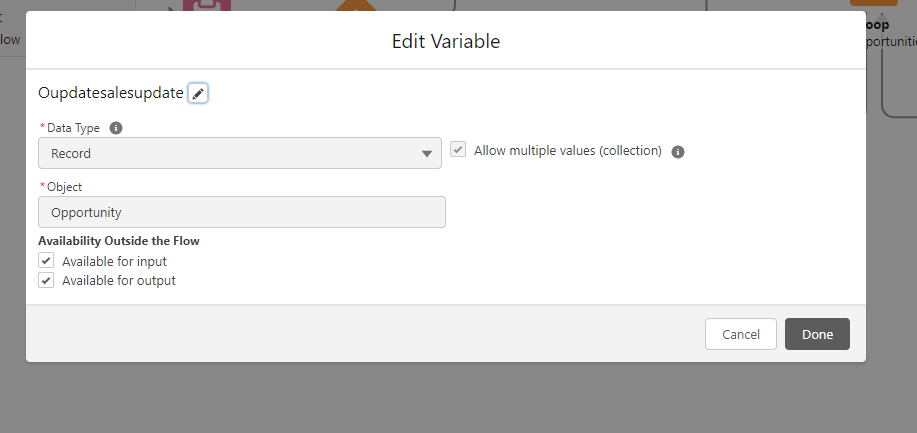Click the Edit Variable dialog title
The height and width of the screenshot is (433, 917).
[446, 41]
